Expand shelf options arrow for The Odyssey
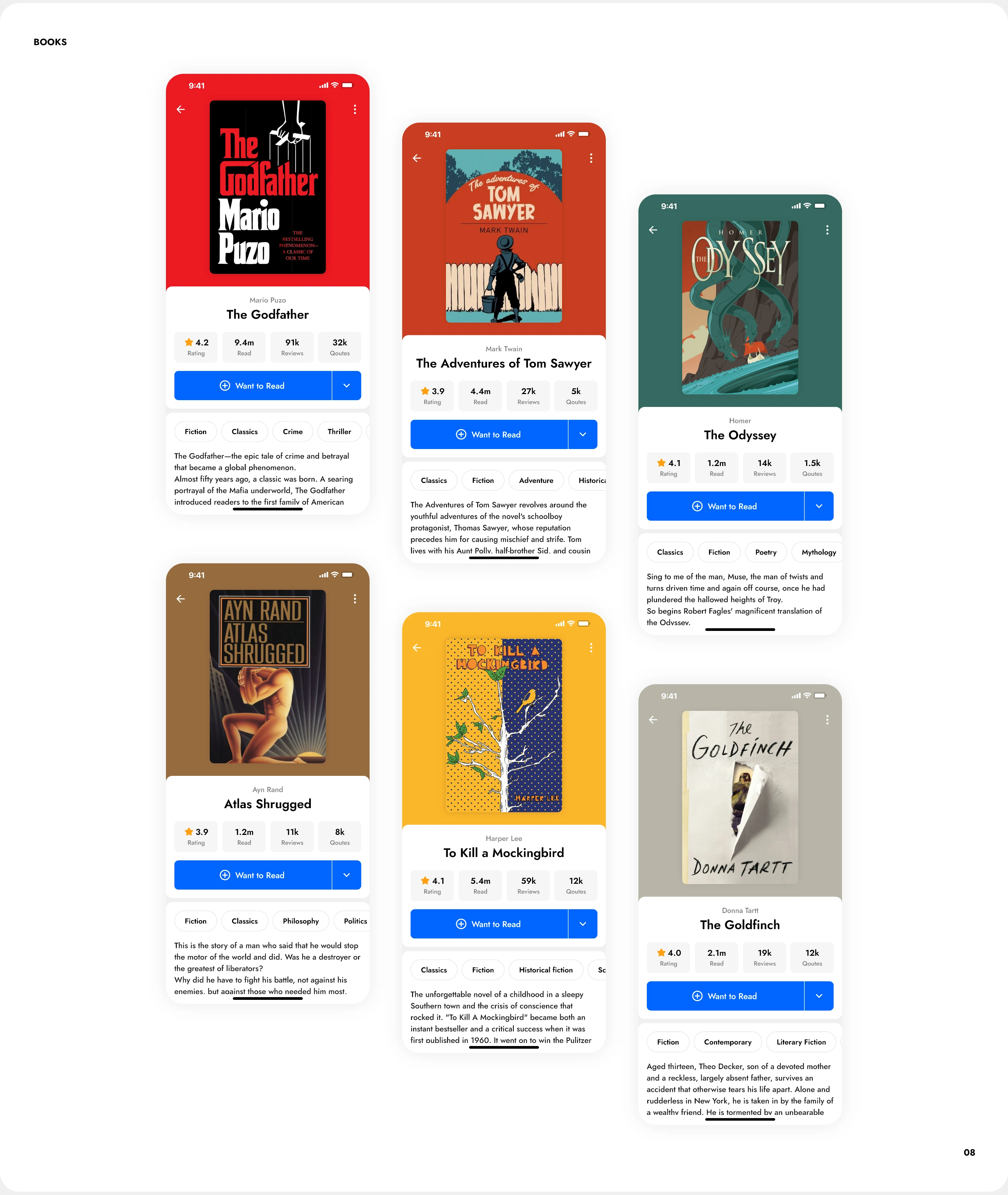The width and height of the screenshot is (1008, 1195). point(819,506)
